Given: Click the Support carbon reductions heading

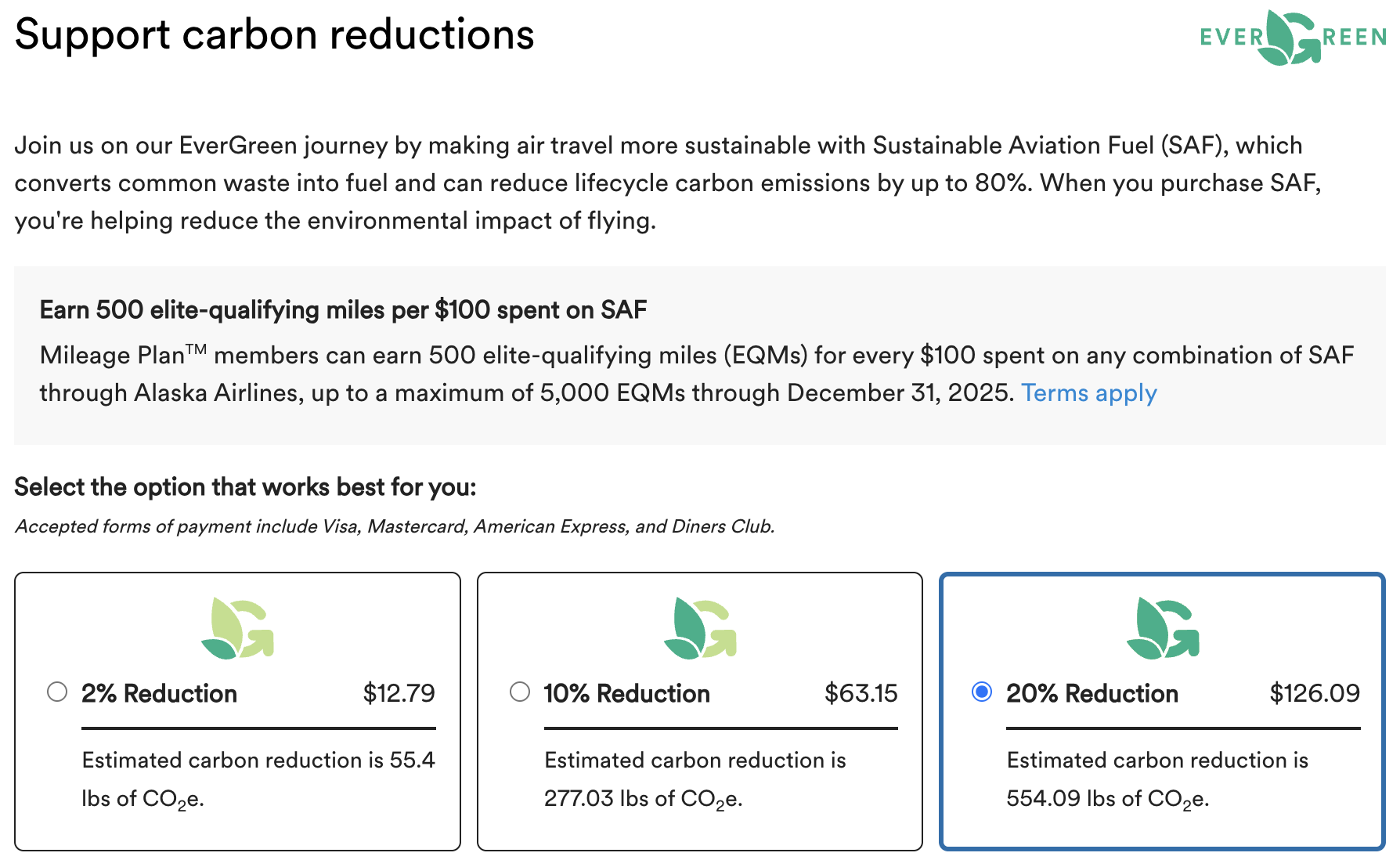Looking at the screenshot, I should click(274, 35).
